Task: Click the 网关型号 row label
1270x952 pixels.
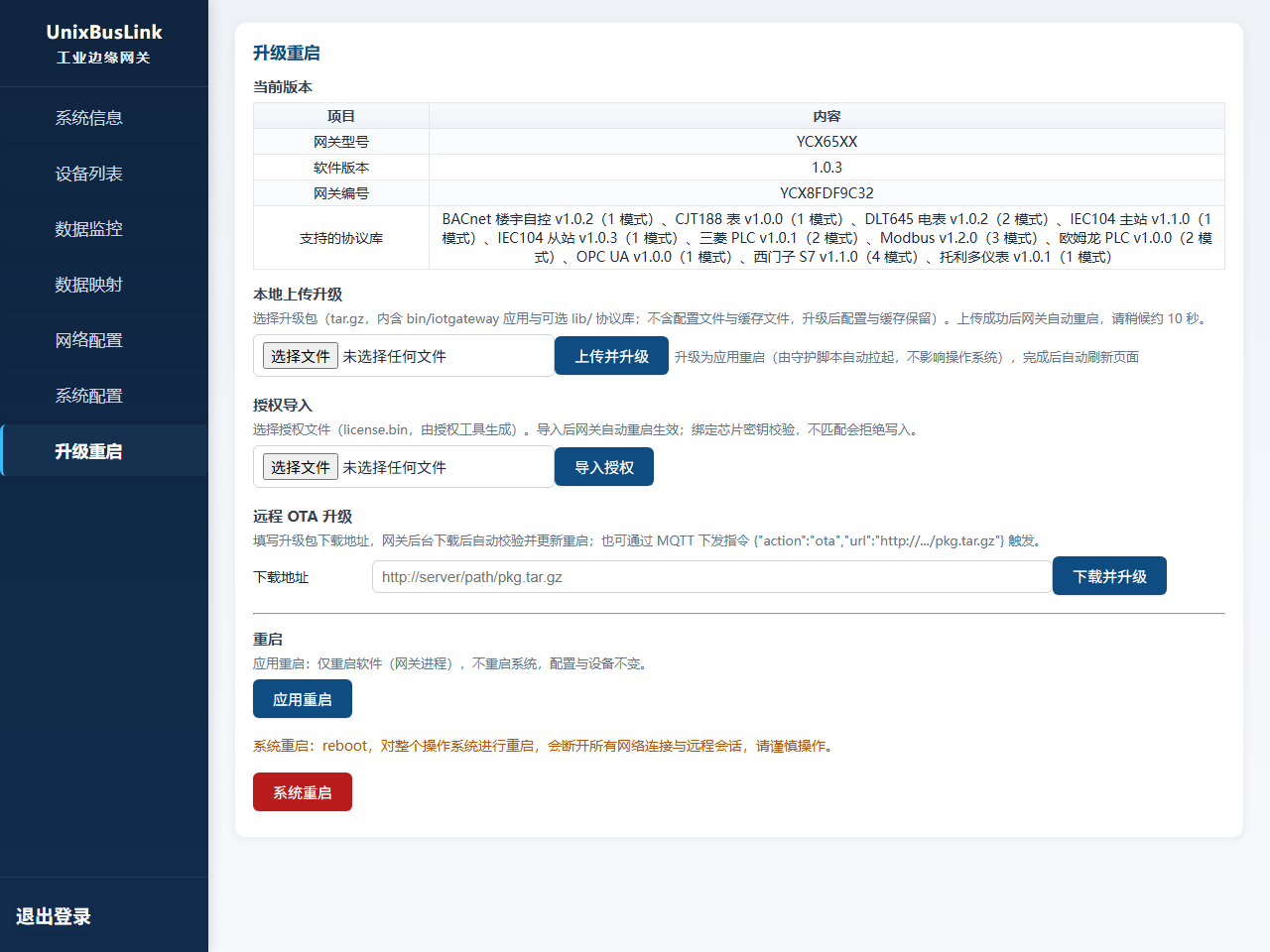Action: (341, 142)
